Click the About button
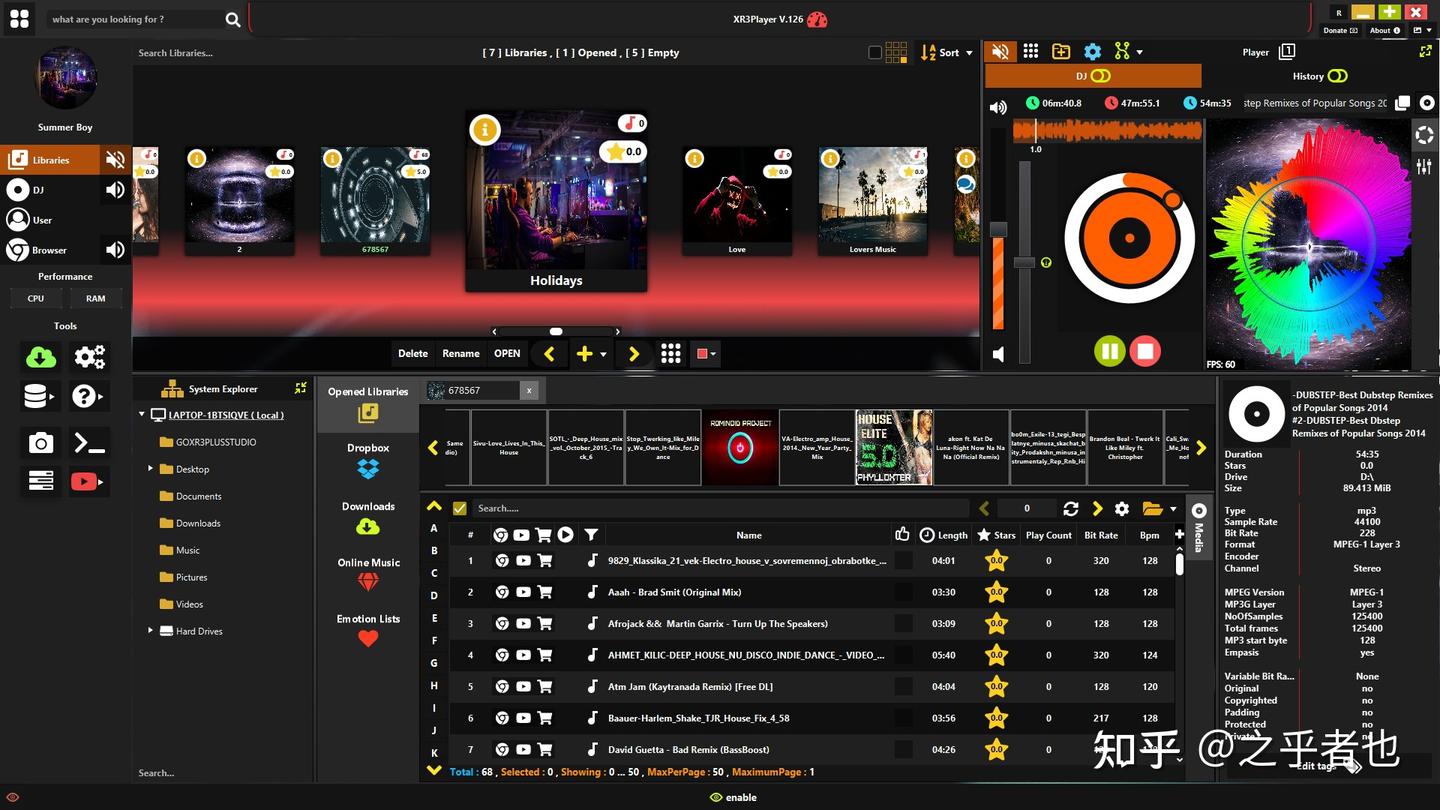 pos(1385,31)
